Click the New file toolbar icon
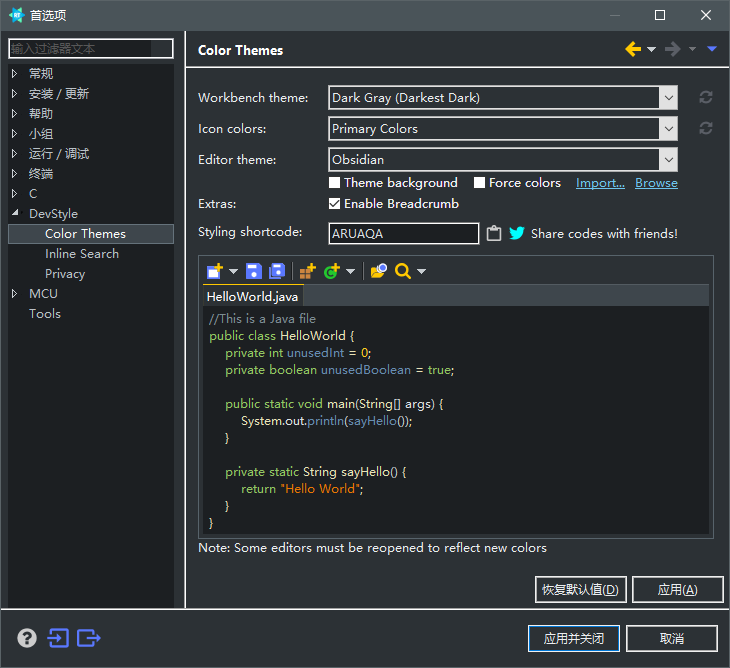Viewport: 730px width, 668px height. (x=215, y=271)
